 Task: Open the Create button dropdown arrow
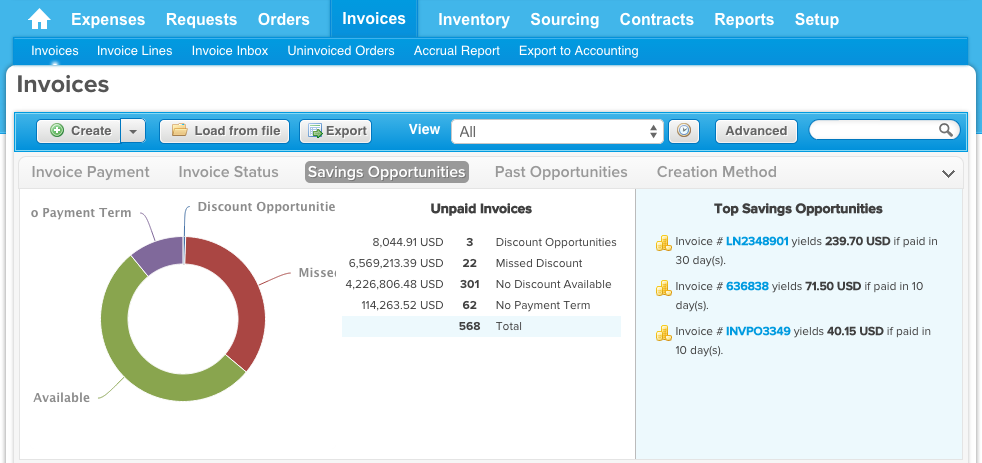[133, 132]
